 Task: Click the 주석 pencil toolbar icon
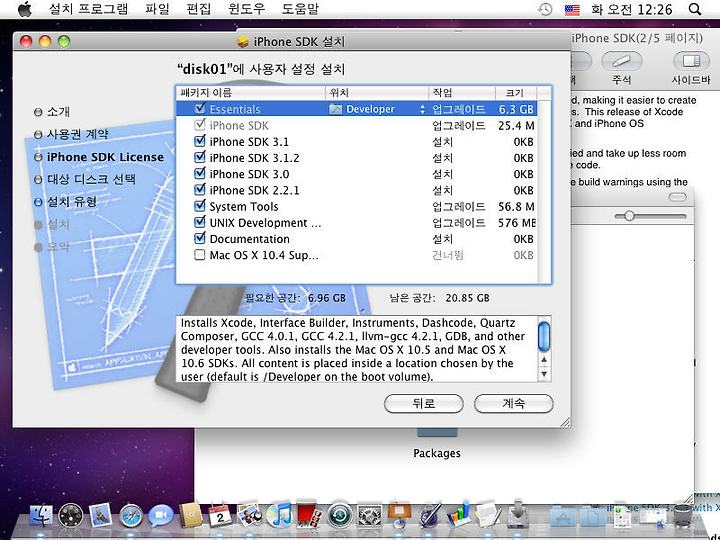[x=621, y=61]
